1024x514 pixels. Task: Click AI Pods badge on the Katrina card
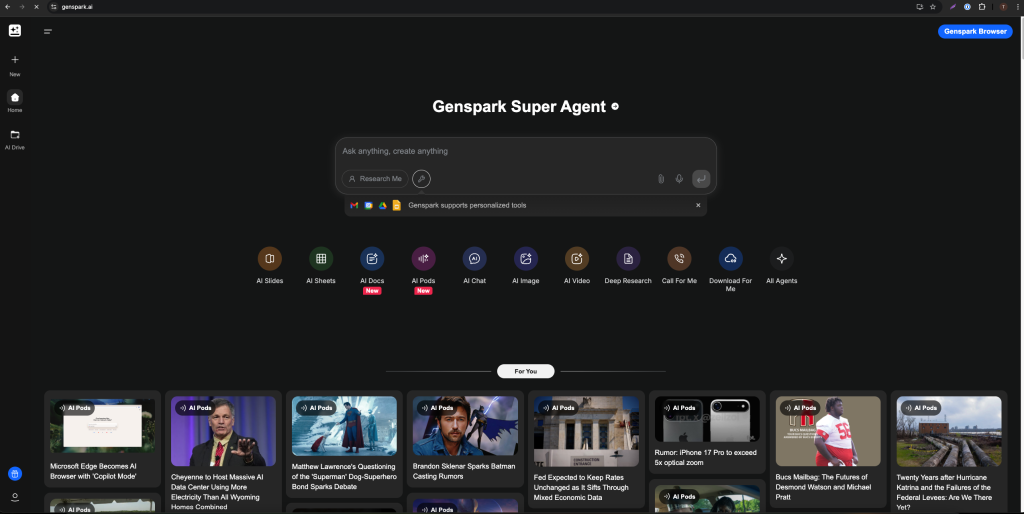coord(921,408)
